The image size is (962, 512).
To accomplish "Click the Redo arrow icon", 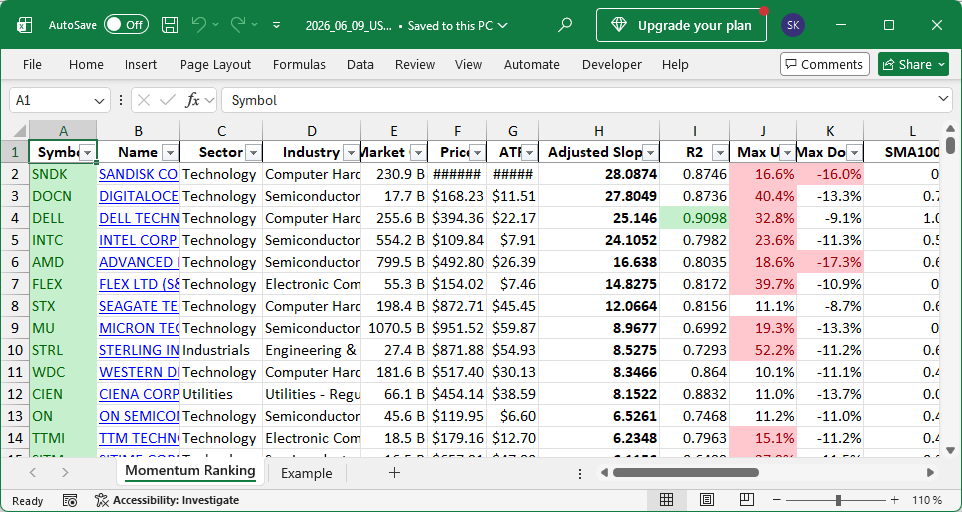I will tap(238, 25).
